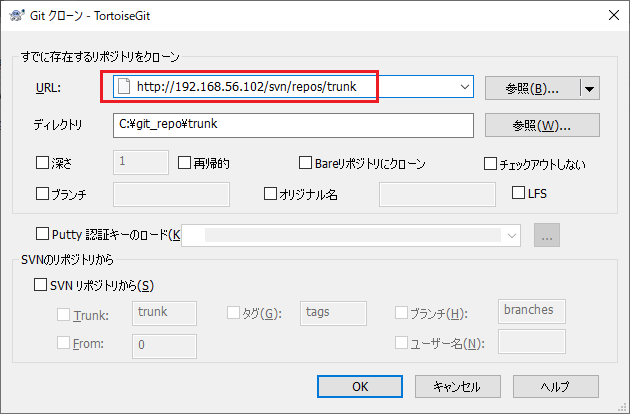
Task: Click the branch name input field
Action: (x=171, y=195)
